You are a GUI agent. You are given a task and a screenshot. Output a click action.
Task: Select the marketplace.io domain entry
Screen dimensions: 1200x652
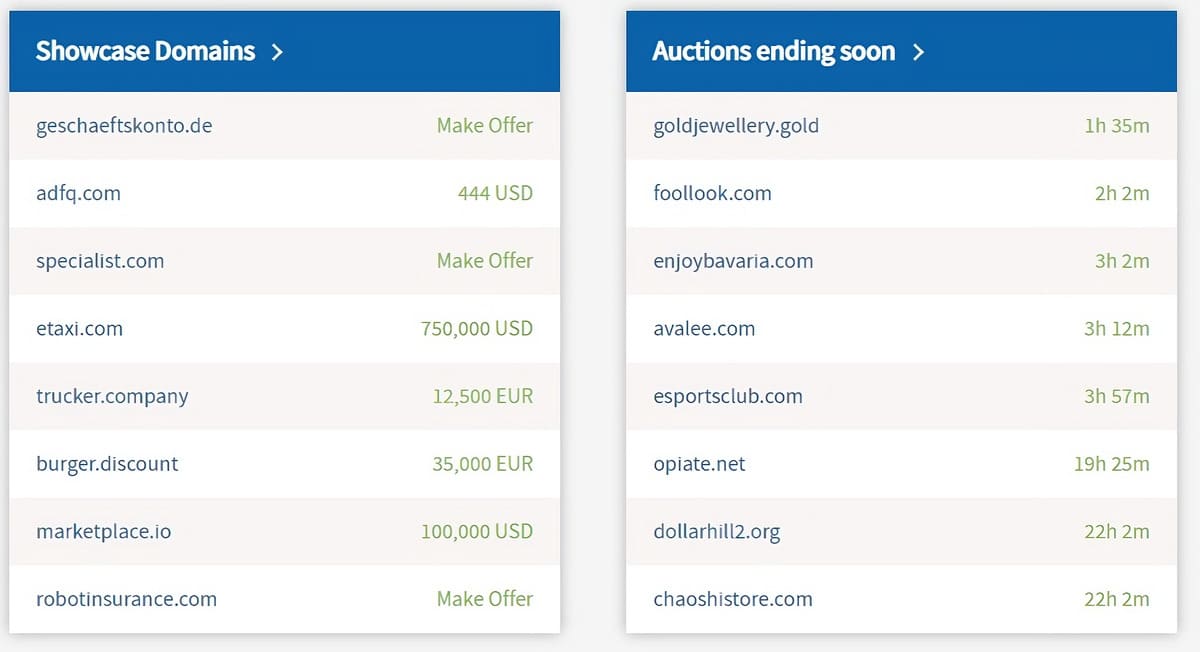point(103,532)
